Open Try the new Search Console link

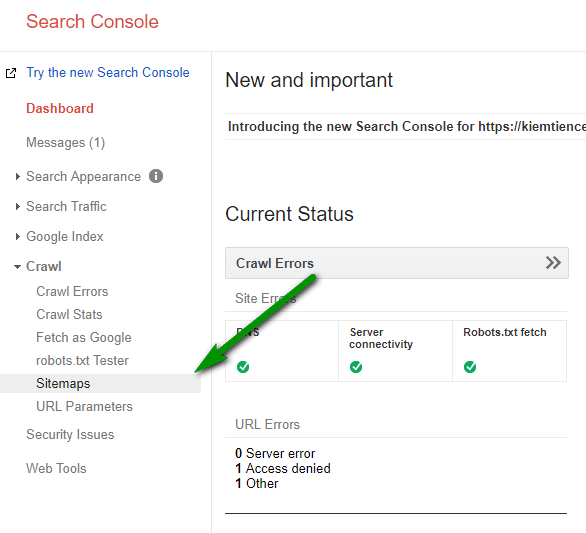(x=108, y=73)
